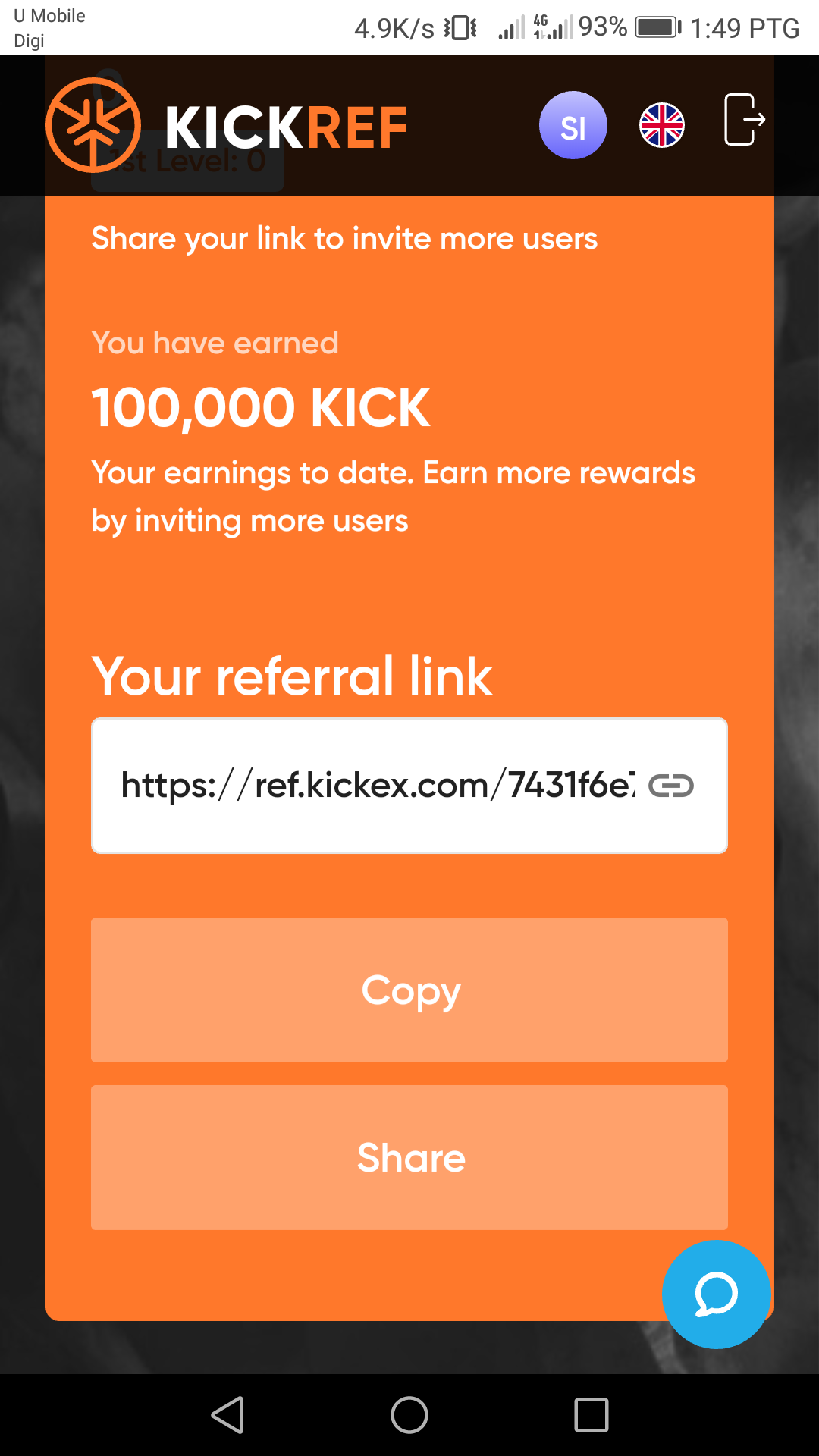Open the recent apps square button
Image resolution: width=819 pixels, height=1456 pixels.
pos(591,1415)
